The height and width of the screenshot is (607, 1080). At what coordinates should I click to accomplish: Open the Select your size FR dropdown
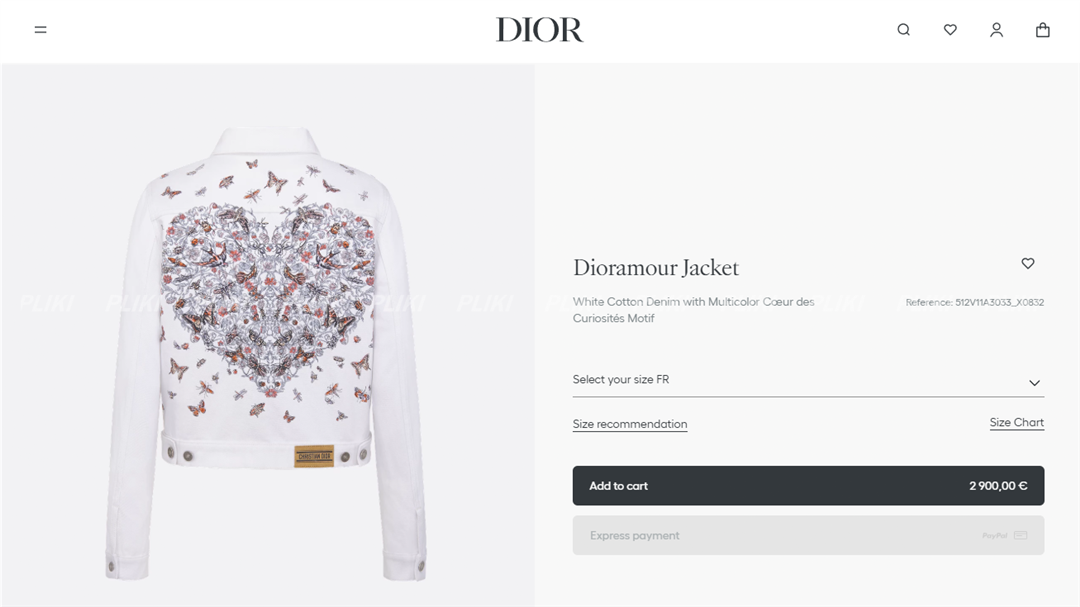(x=808, y=380)
